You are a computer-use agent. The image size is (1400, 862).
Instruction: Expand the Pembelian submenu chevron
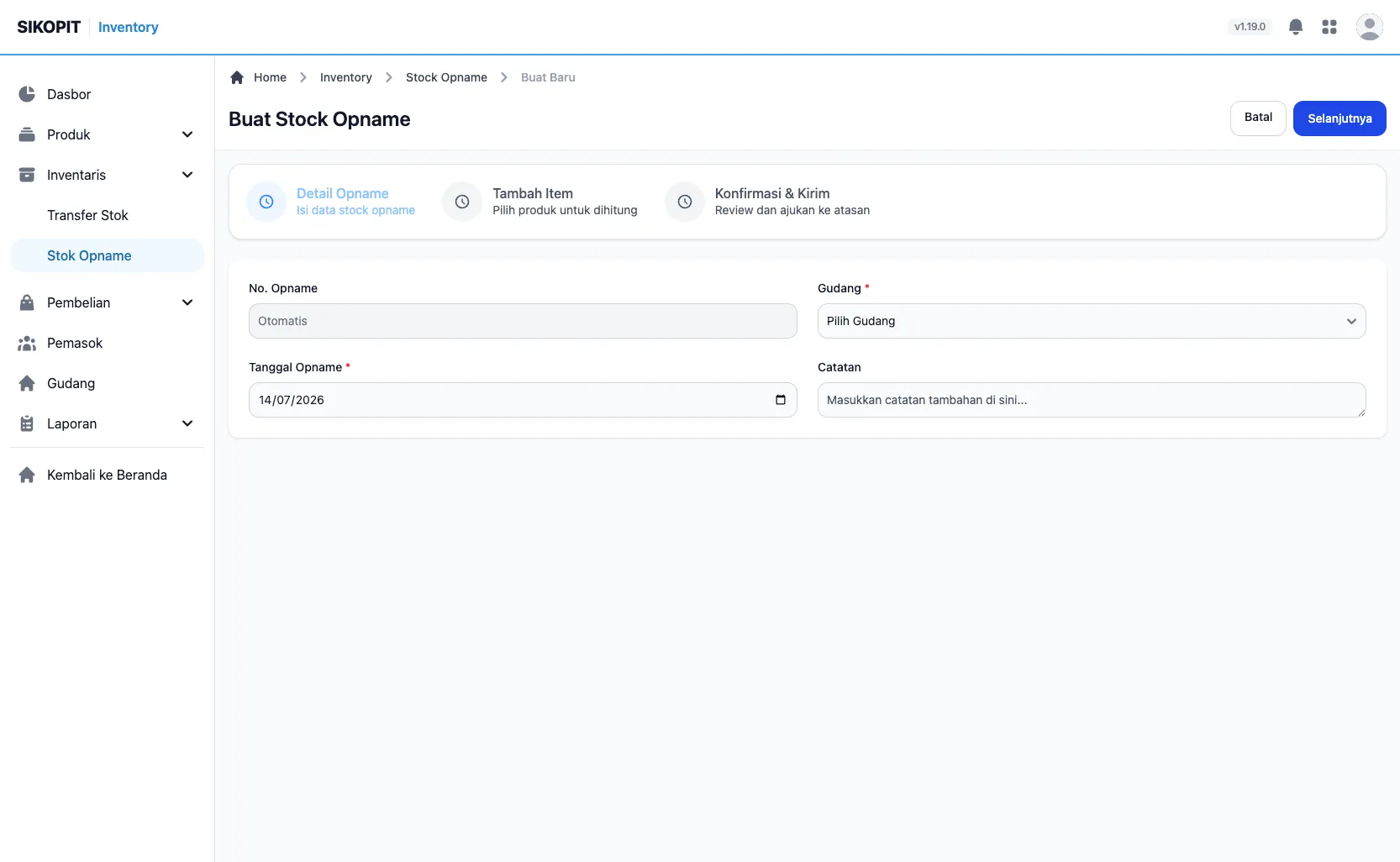click(x=187, y=302)
